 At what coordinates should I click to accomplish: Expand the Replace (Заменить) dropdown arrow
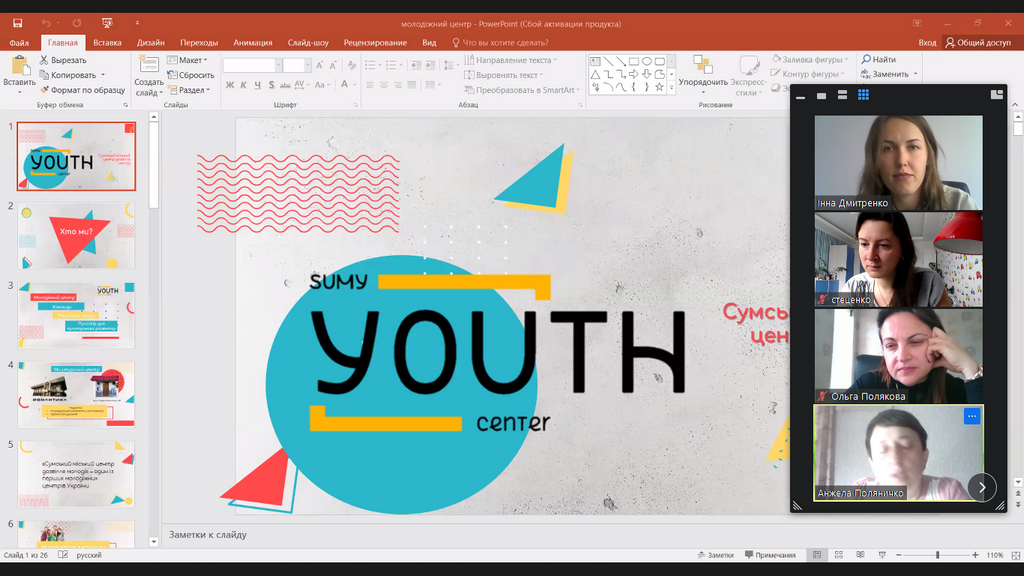coord(915,75)
